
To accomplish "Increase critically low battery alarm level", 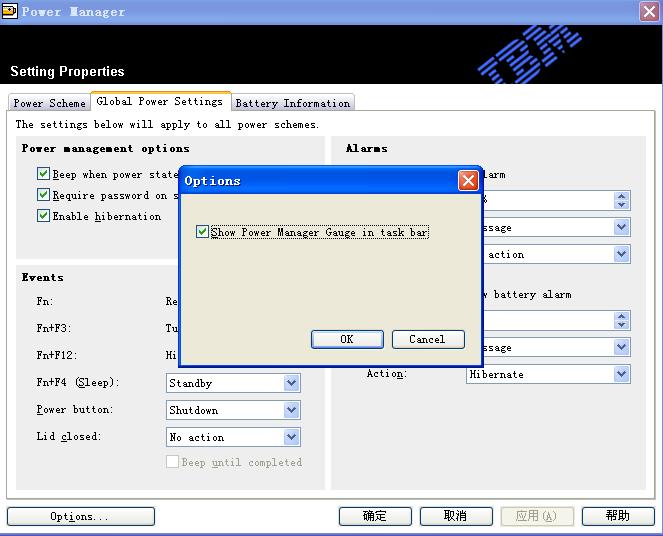I will coord(622,316).
